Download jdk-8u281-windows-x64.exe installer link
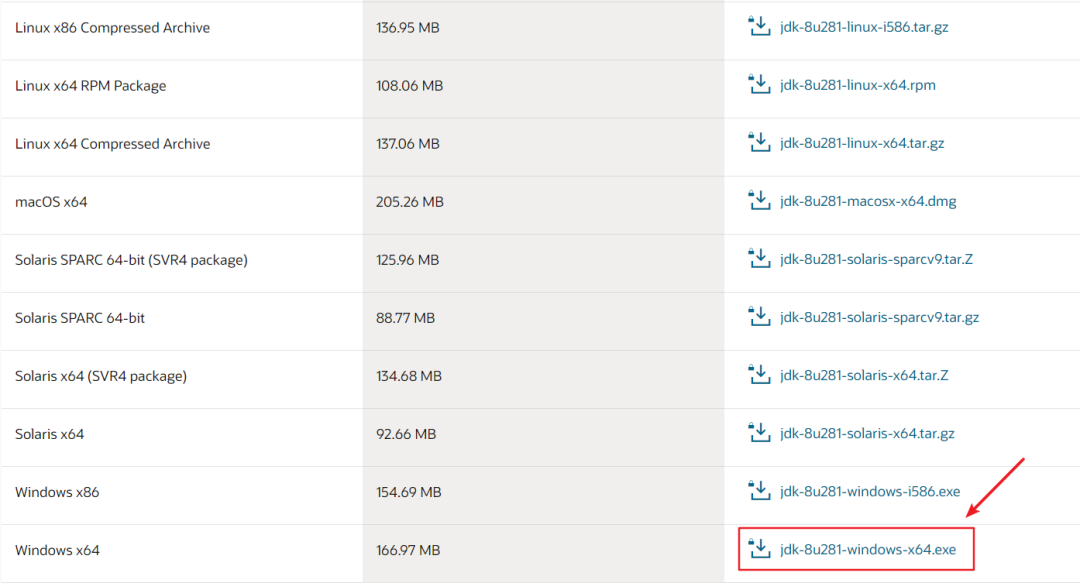The width and height of the screenshot is (1080, 583). [x=868, y=549]
